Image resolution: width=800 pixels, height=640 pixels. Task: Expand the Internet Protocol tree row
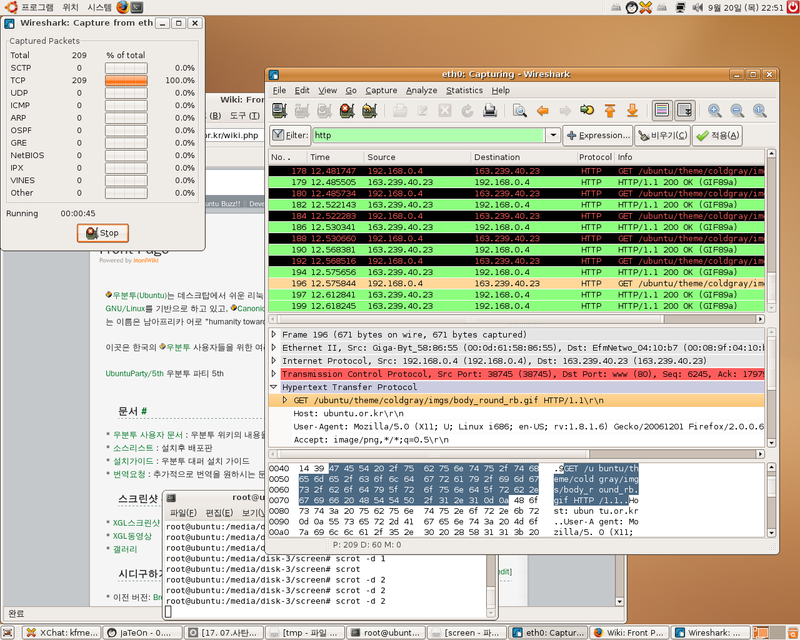(x=274, y=361)
